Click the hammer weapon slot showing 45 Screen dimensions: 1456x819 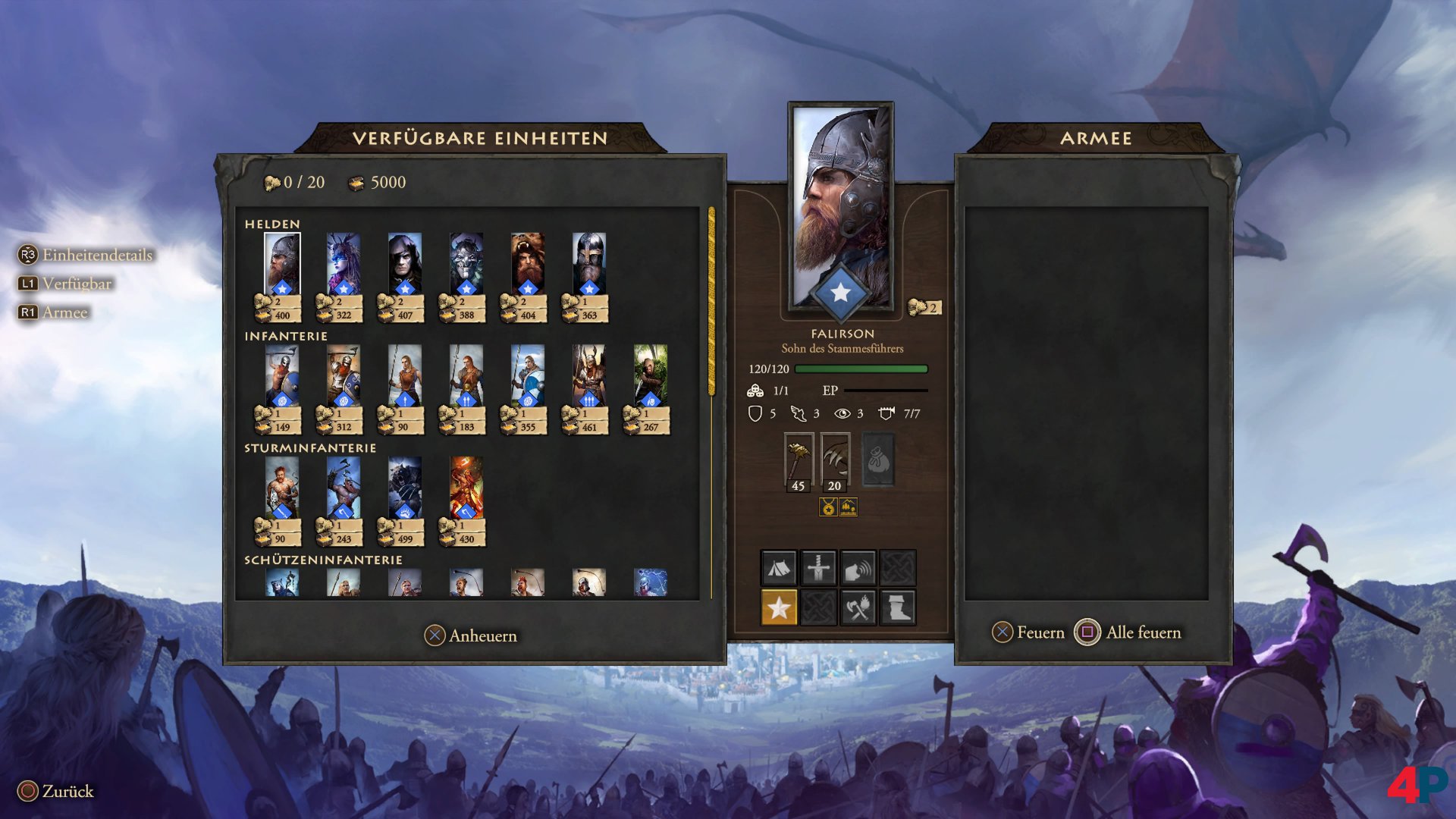799,462
